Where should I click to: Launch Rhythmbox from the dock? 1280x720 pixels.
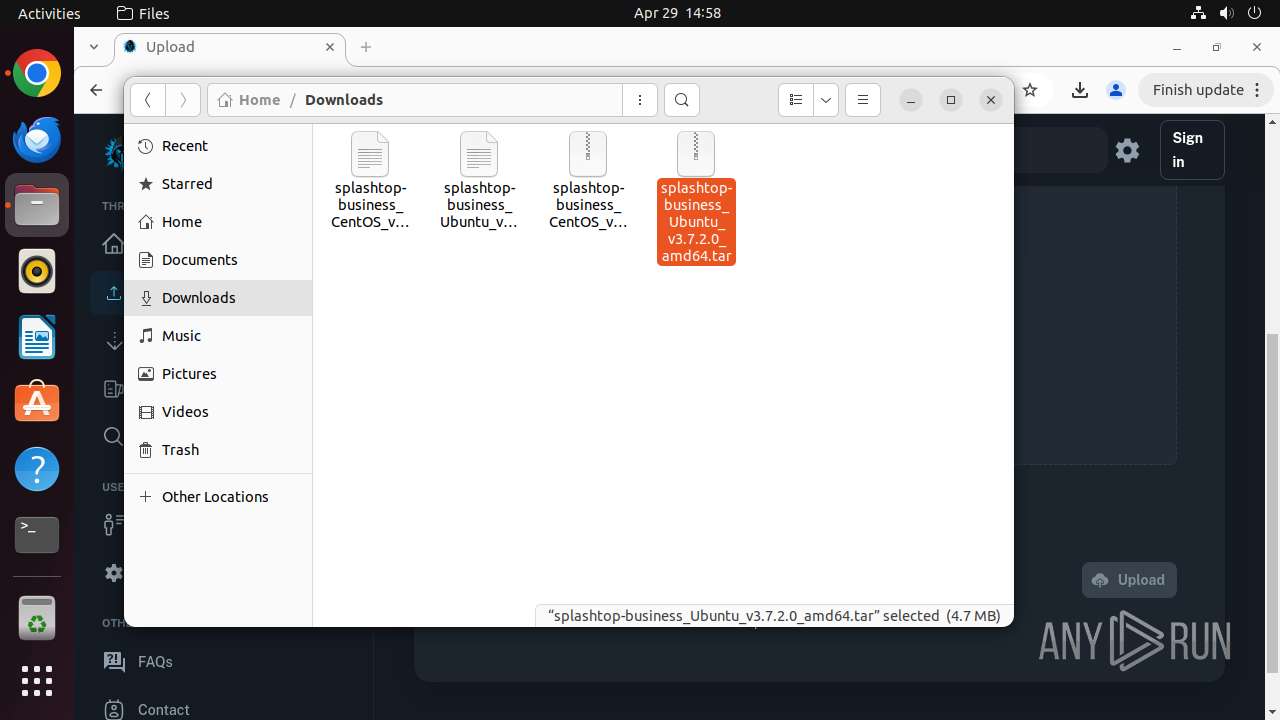click(x=37, y=271)
